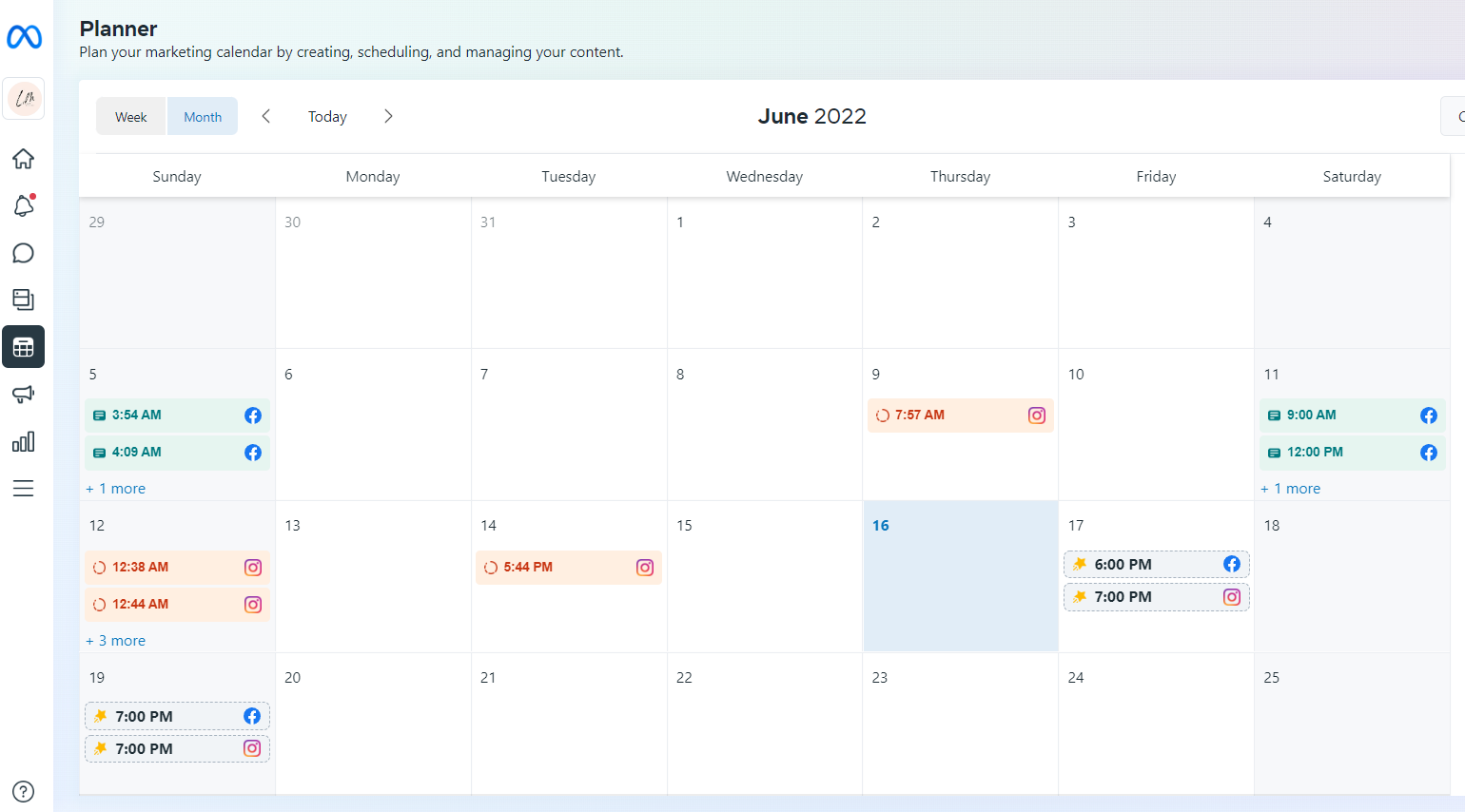
Task: Open 3:54 AM Facebook post on June 5
Action: 177,416
